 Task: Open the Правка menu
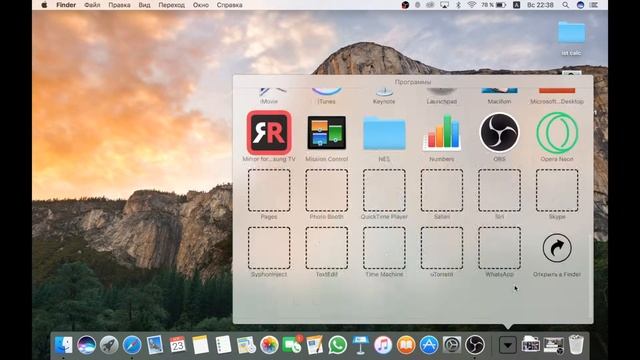[120, 5]
